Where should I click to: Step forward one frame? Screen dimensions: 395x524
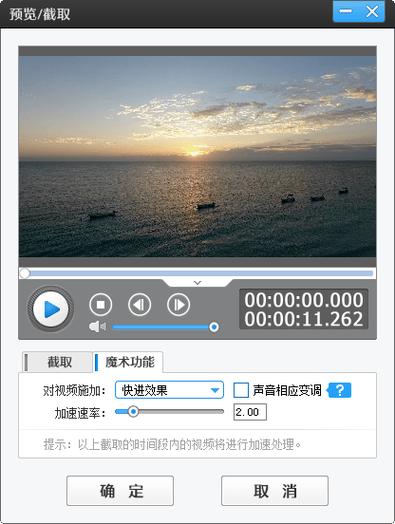(x=178, y=304)
